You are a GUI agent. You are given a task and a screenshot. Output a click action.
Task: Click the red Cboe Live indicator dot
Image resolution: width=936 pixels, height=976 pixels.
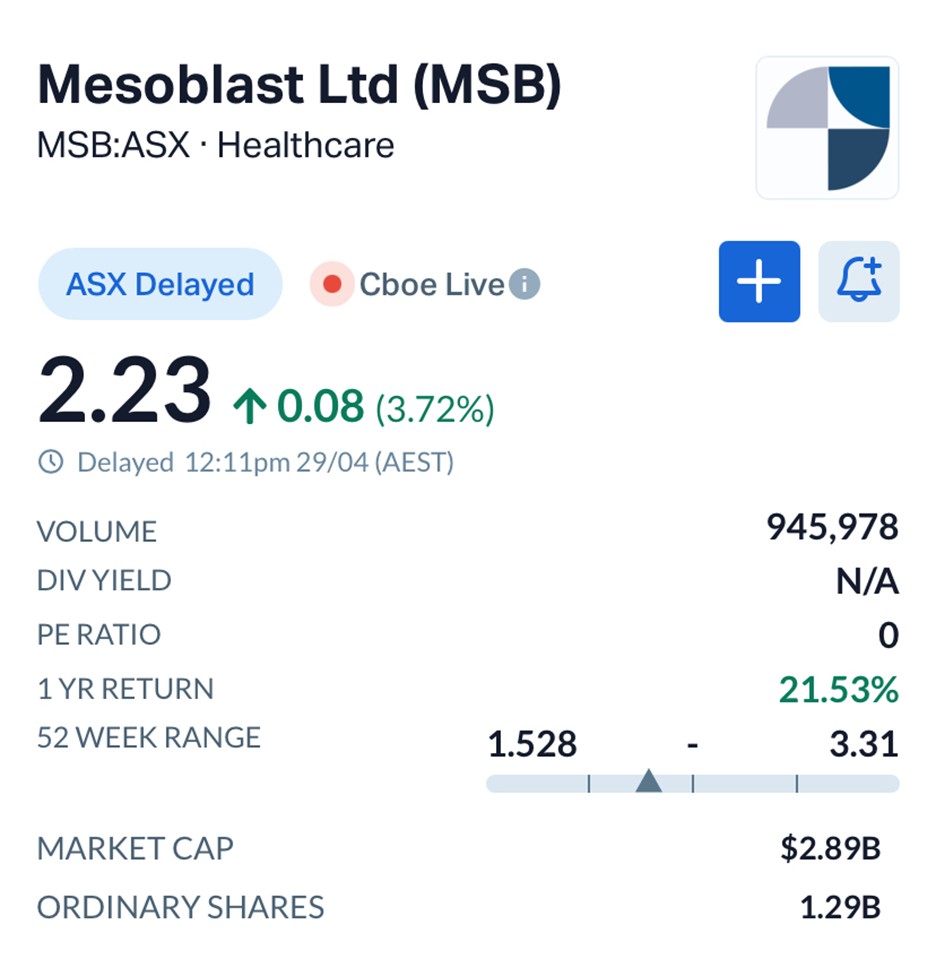point(332,285)
